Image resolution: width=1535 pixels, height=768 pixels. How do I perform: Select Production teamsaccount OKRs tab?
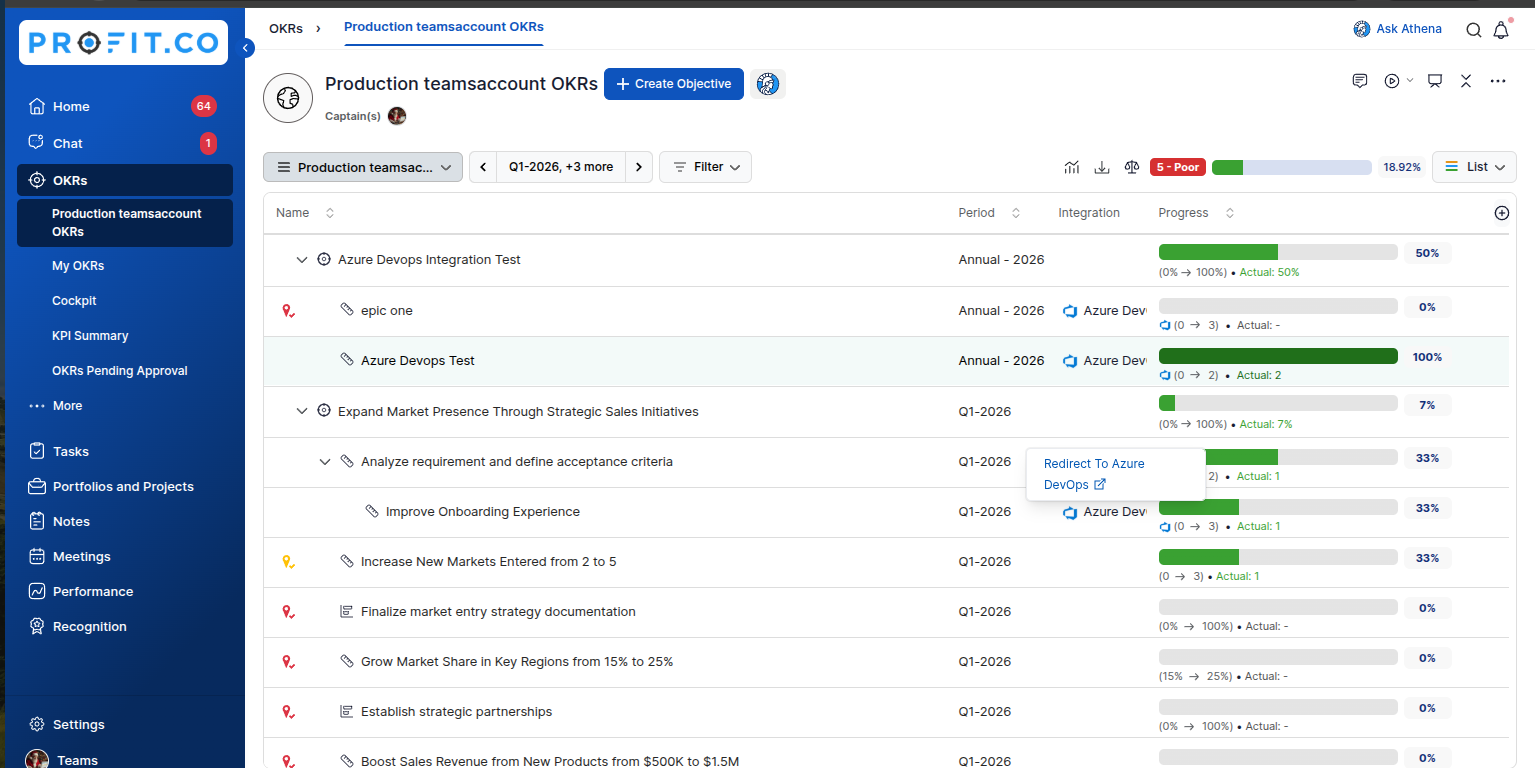coord(444,27)
